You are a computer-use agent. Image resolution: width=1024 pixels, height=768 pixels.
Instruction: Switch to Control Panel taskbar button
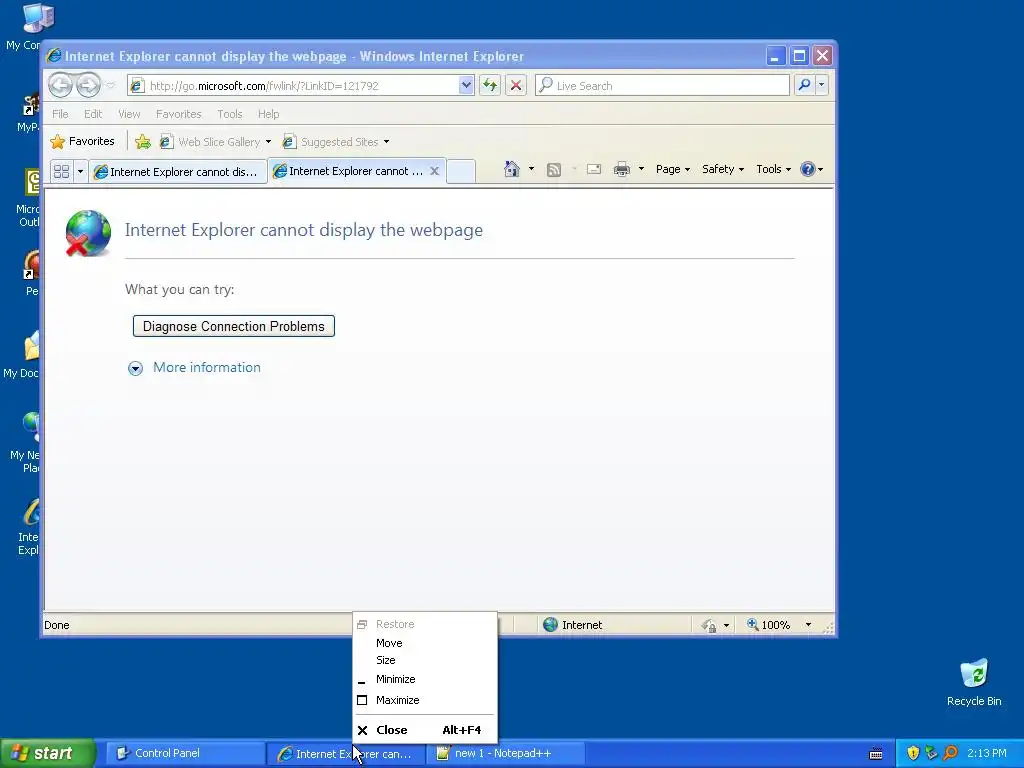click(185, 753)
